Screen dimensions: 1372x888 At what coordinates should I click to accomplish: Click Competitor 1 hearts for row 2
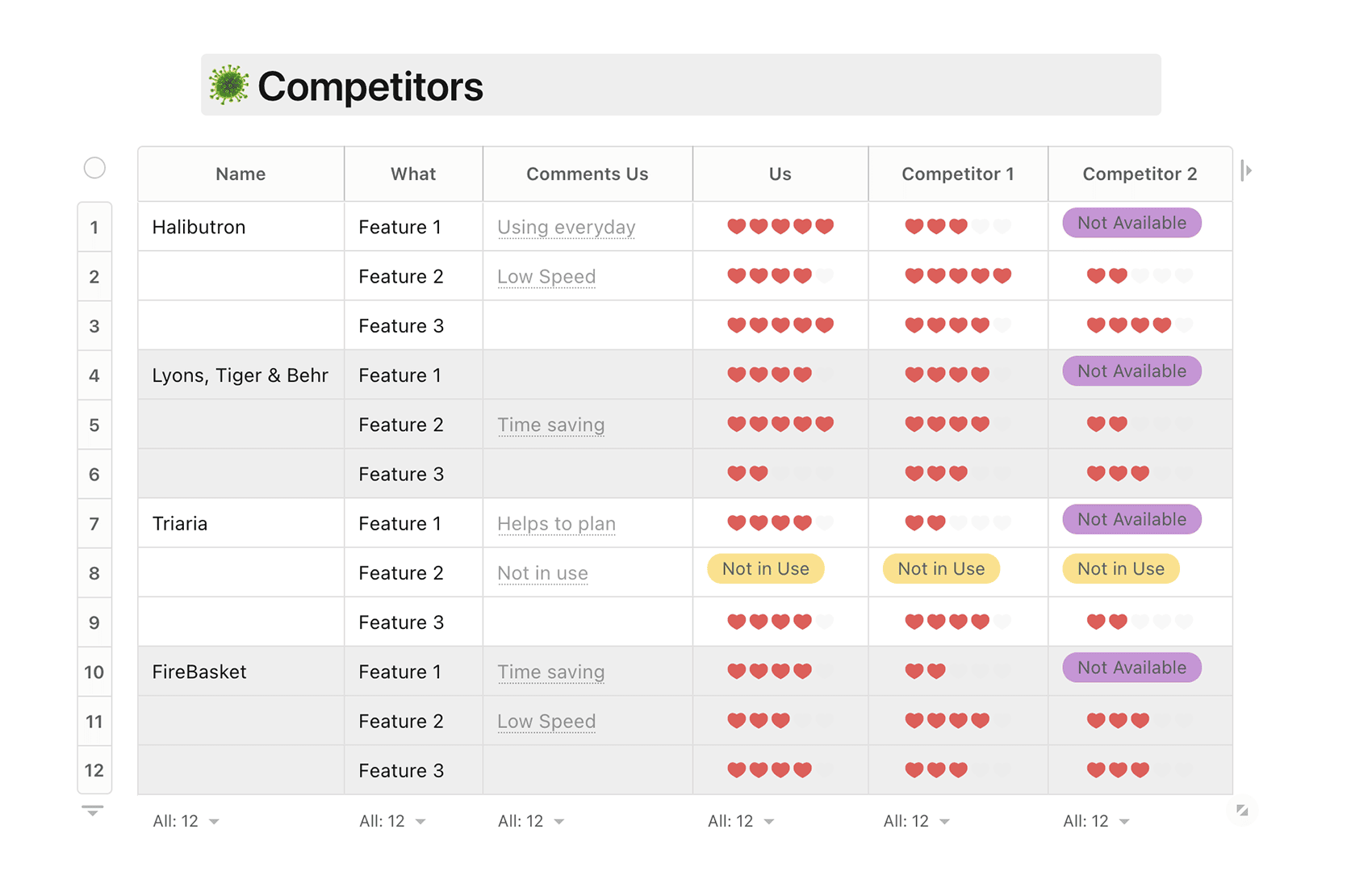pyautogui.click(x=957, y=276)
